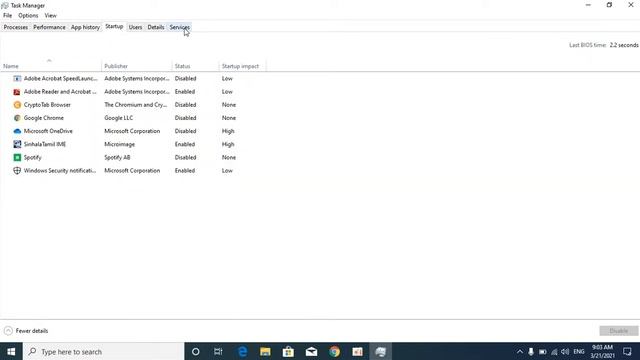Viewport: 640px width, 360px height.
Task: Click the Spotify AB publisher cell
Action: coord(117,157)
